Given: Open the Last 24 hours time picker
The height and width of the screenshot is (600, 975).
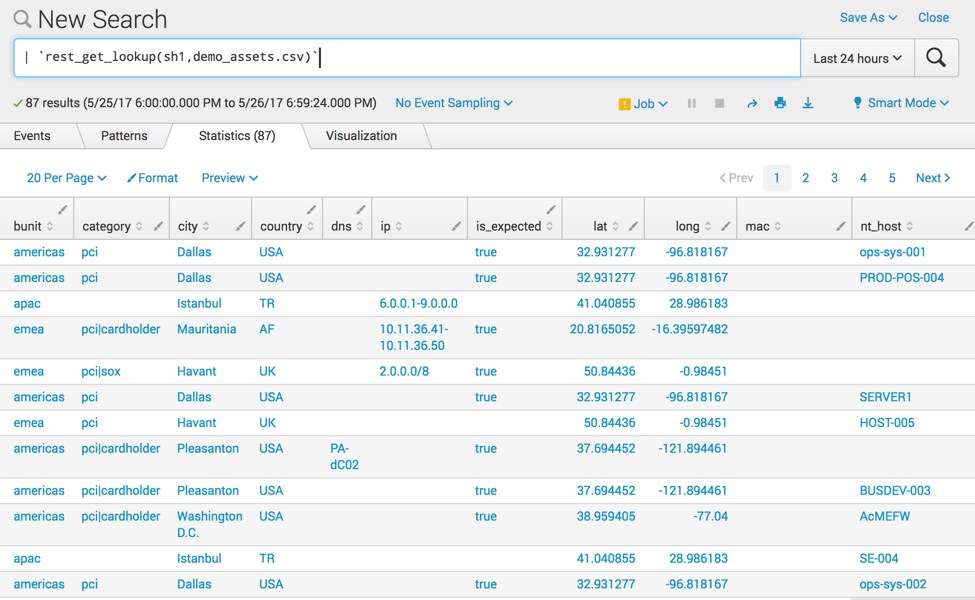Looking at the screenshot, I should [x=857, y=58].
